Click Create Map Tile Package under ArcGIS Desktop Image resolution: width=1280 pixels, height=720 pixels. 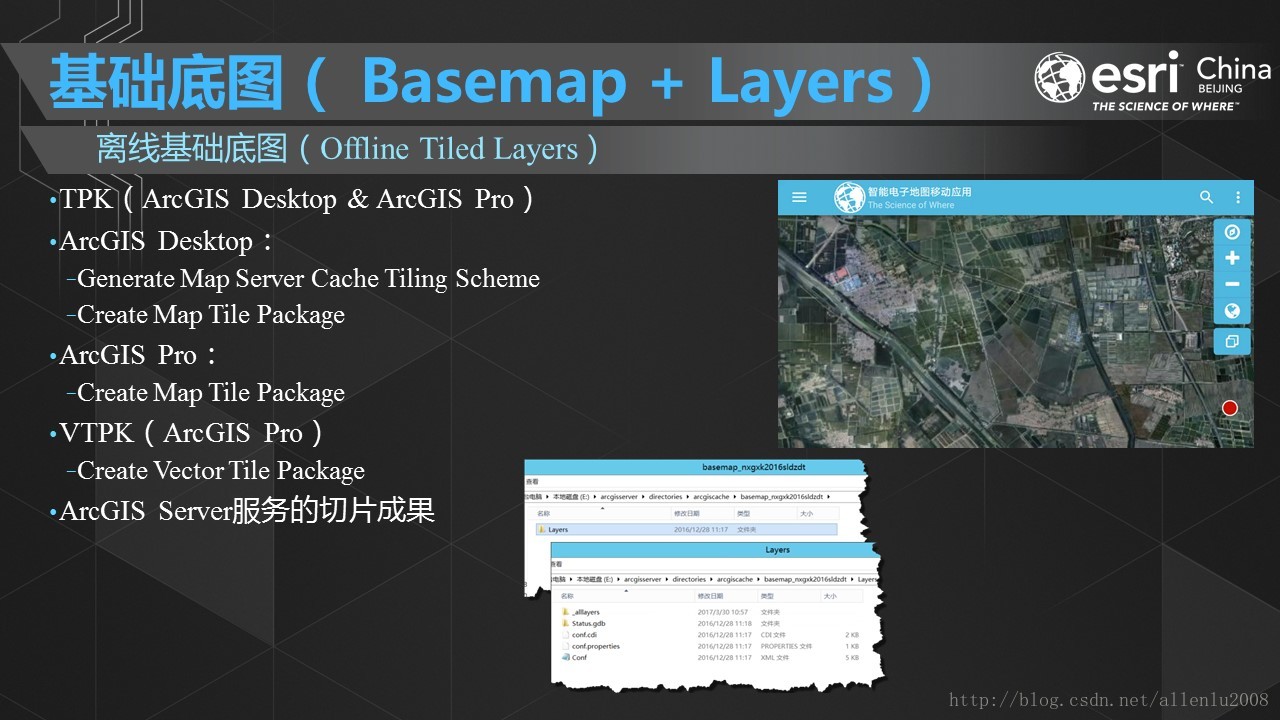210,314
